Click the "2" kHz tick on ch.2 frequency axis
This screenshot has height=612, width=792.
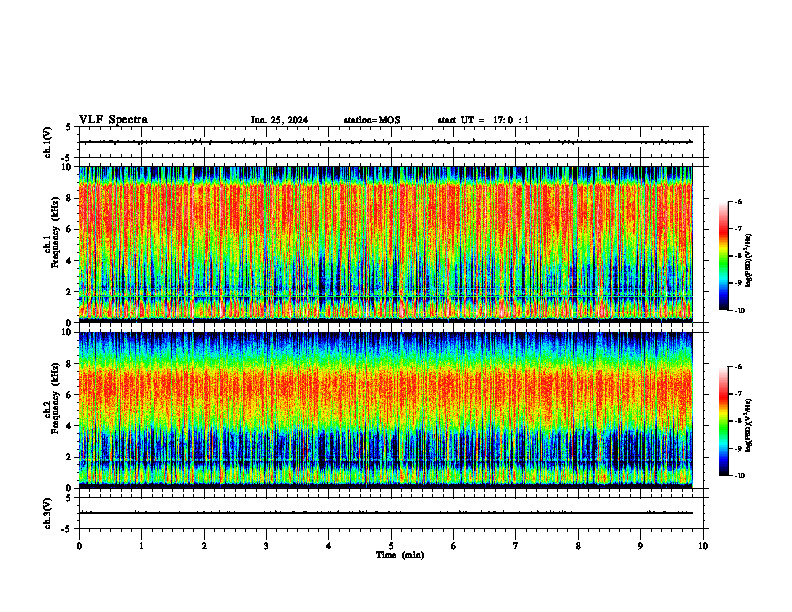click(70, 457)
